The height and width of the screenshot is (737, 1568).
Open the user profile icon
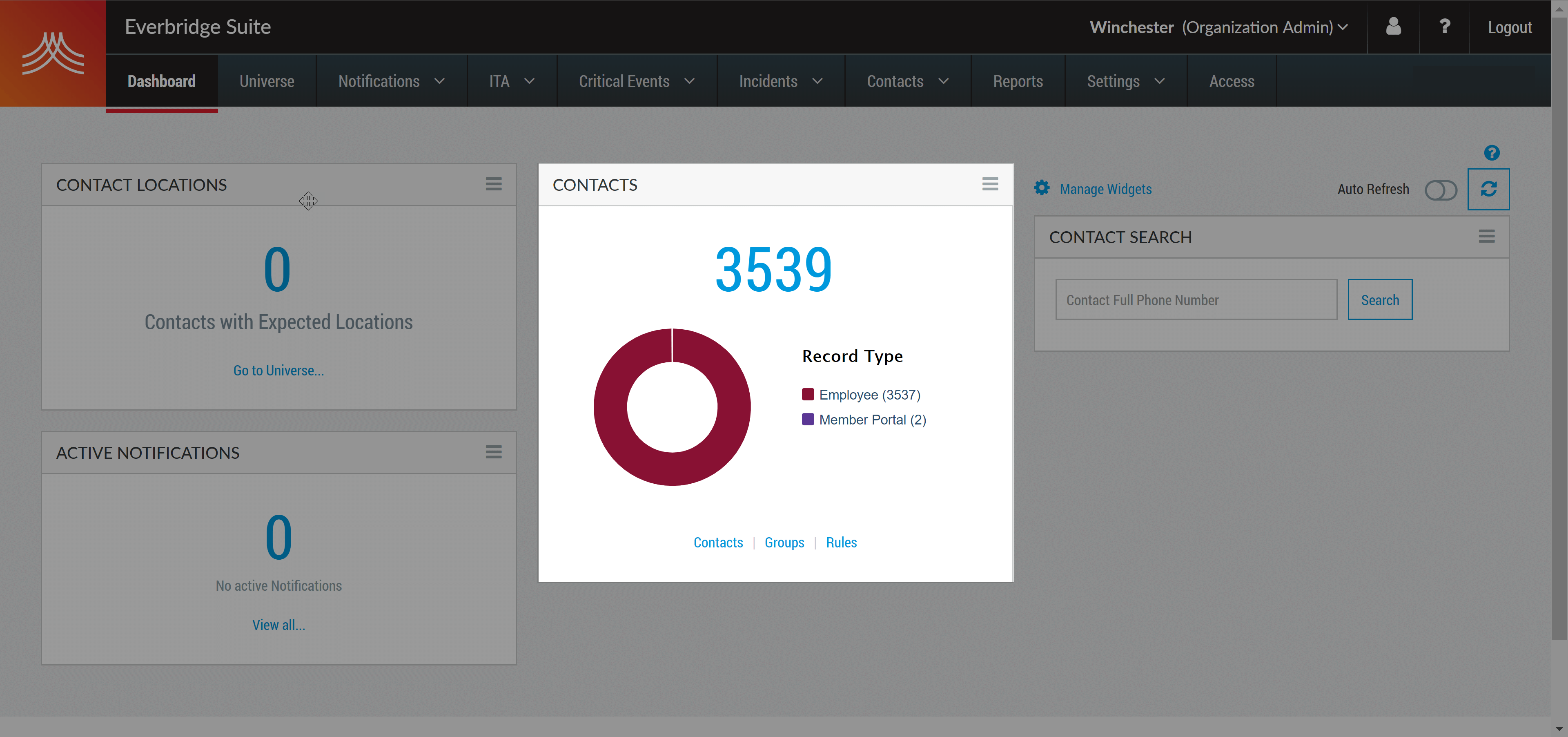coord(1393,27)
